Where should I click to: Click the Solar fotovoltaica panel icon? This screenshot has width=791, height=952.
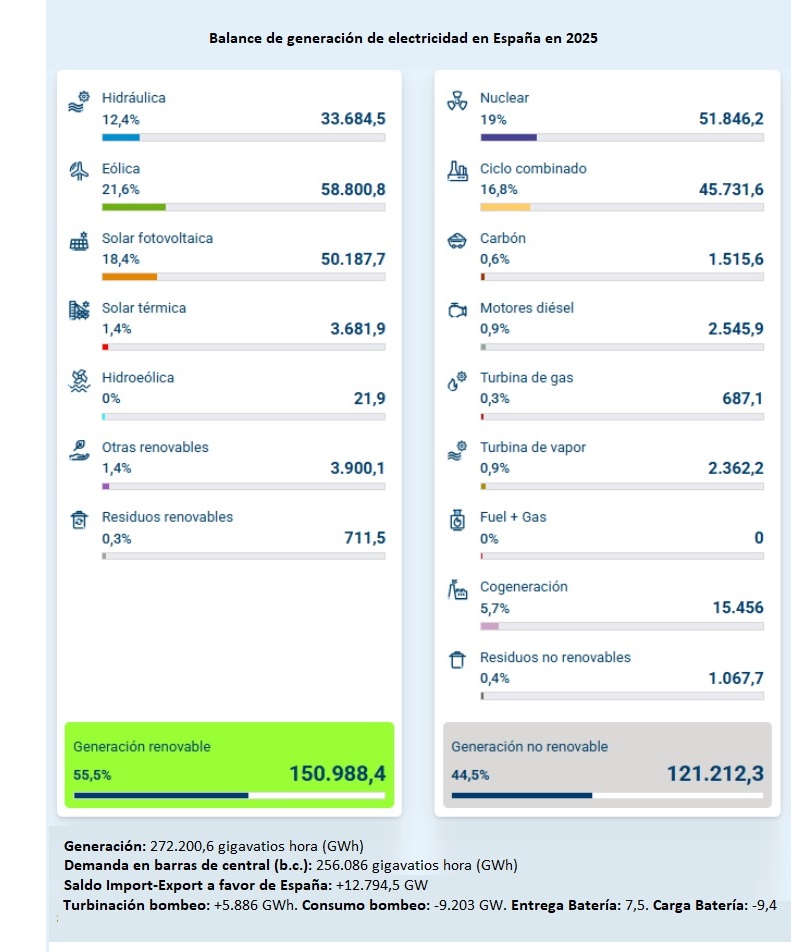tap(79, 242)
